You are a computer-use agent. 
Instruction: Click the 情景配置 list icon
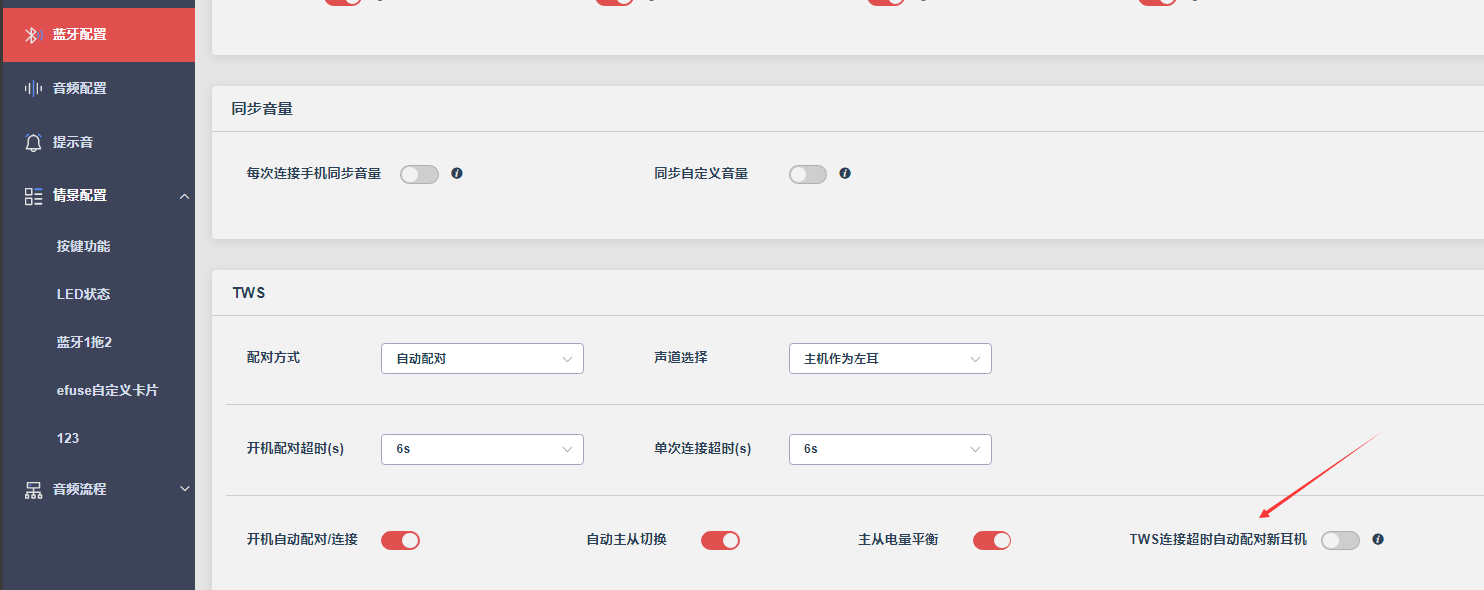pos(33,196)
